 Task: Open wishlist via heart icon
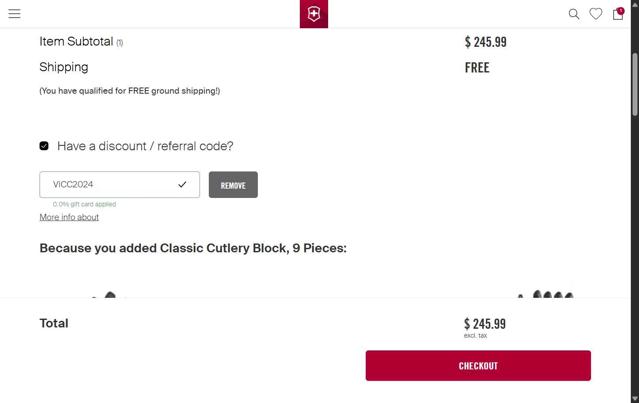596,14
